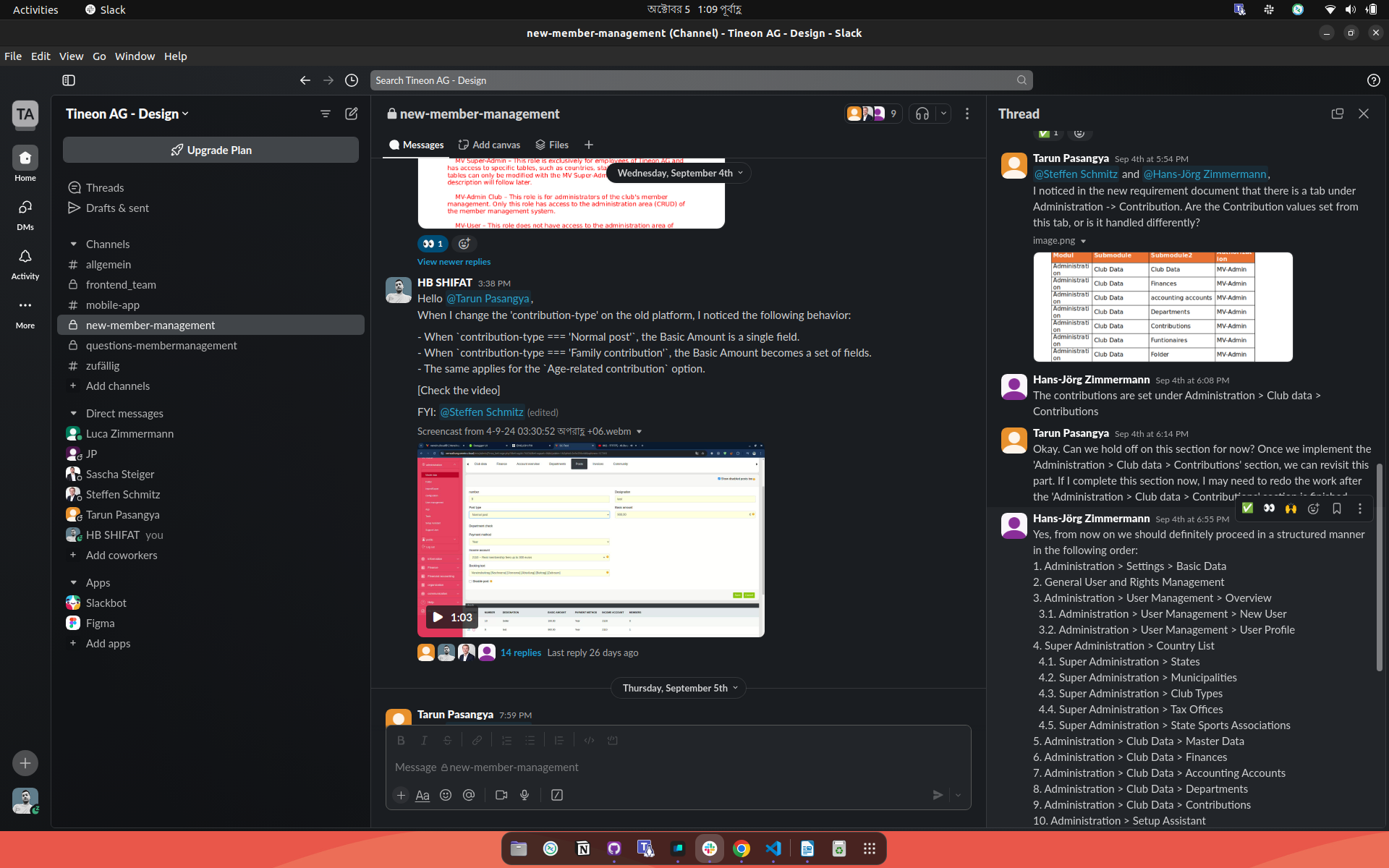This screenshot has height=868, width=1389.
Task: Open the slash shortcuts icon in the composer
Action: pyautogui.click(x=557, y=795)
